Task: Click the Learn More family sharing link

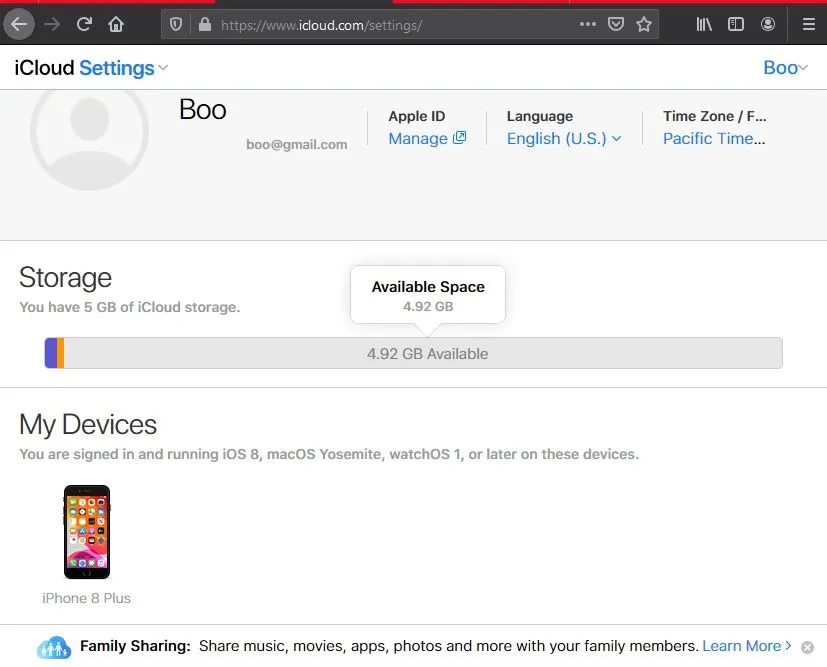Action: coord(746,646)
